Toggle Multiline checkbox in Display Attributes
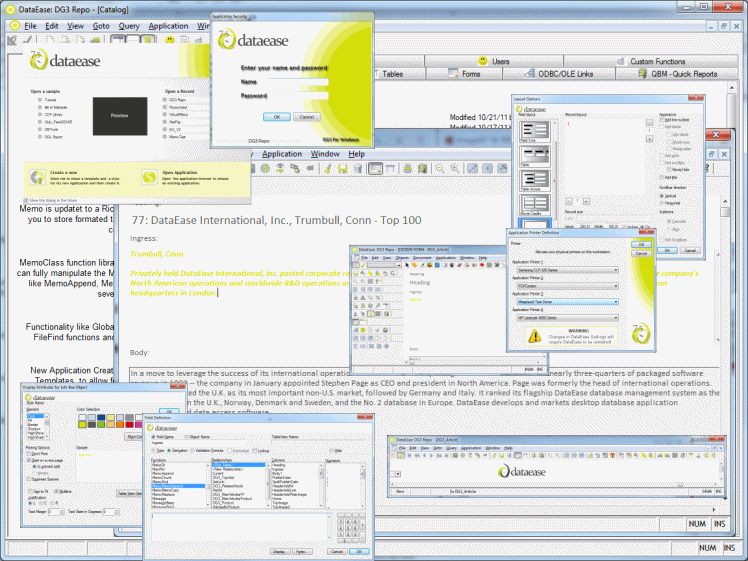This screenshot has height=561, width=748. [x=56, y=491]
